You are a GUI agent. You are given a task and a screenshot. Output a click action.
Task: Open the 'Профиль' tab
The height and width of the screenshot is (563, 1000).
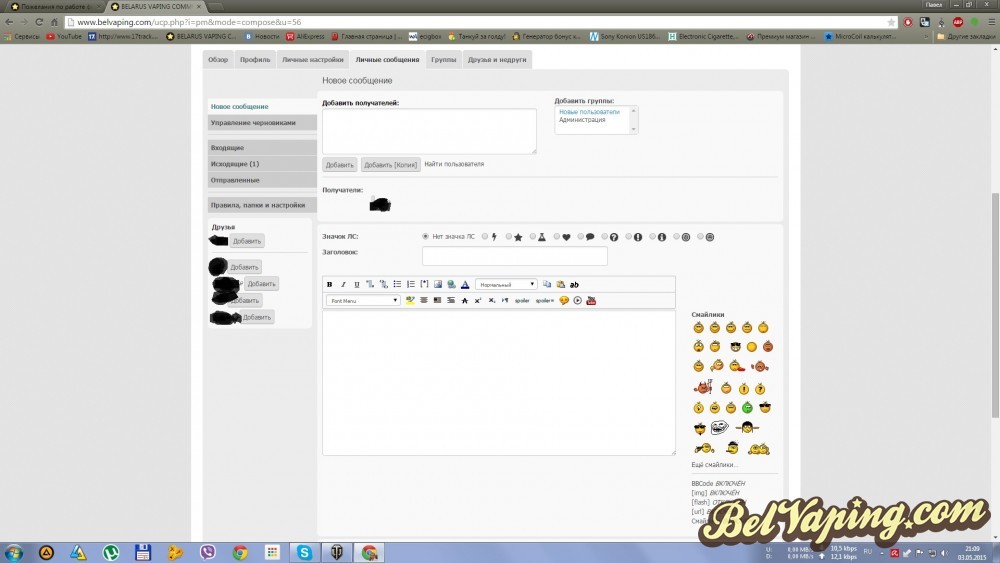[255, 59]
